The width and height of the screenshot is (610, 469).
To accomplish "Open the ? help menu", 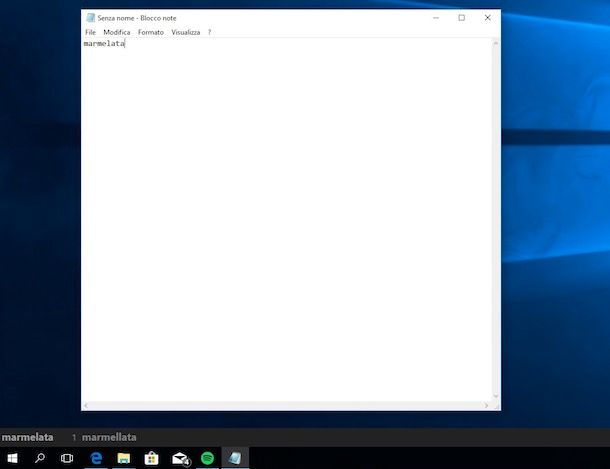I will pos(209,32).
